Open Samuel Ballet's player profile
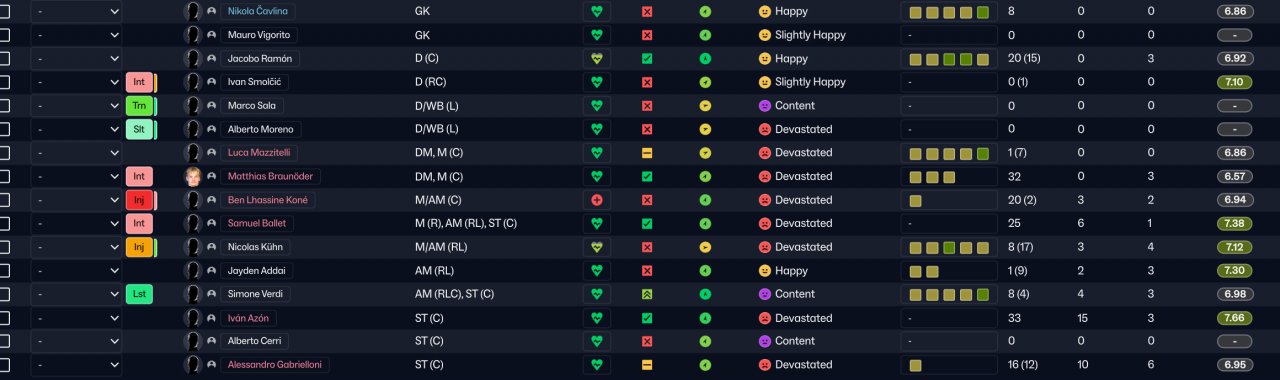Screen dimensions: 1280x380 coord(256,224)
